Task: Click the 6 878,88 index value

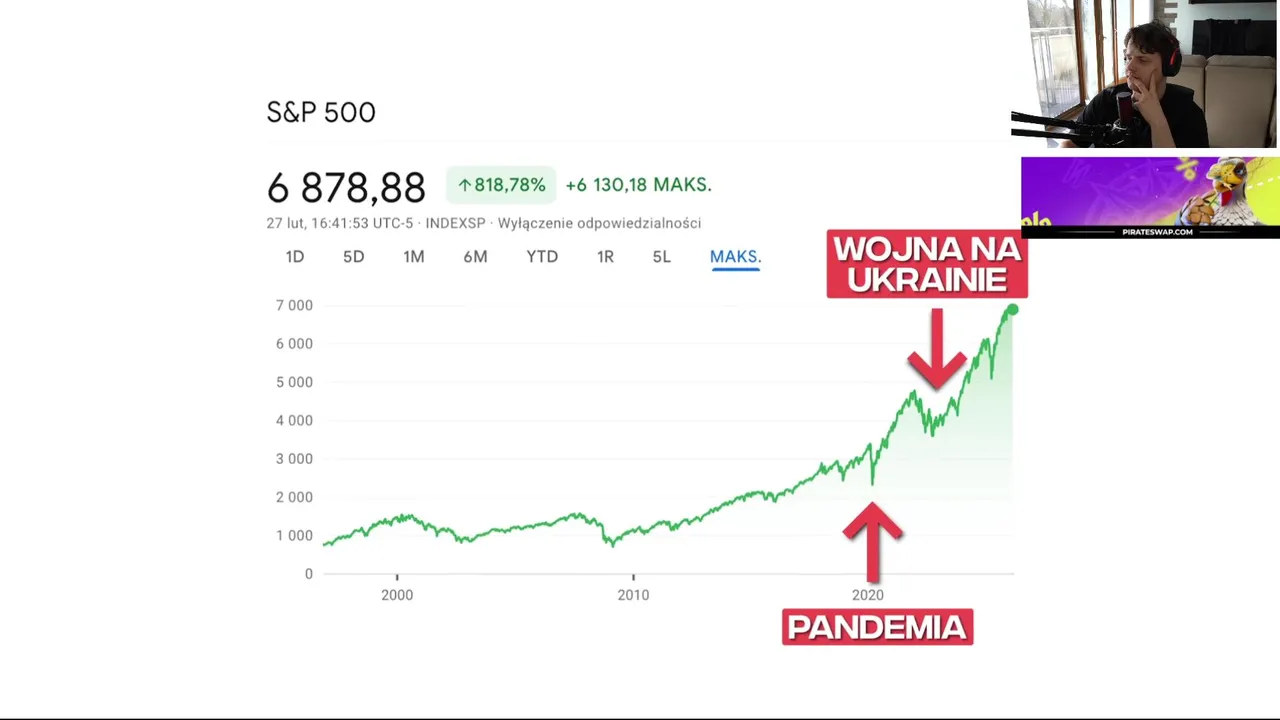Action: tap(346, 187)
